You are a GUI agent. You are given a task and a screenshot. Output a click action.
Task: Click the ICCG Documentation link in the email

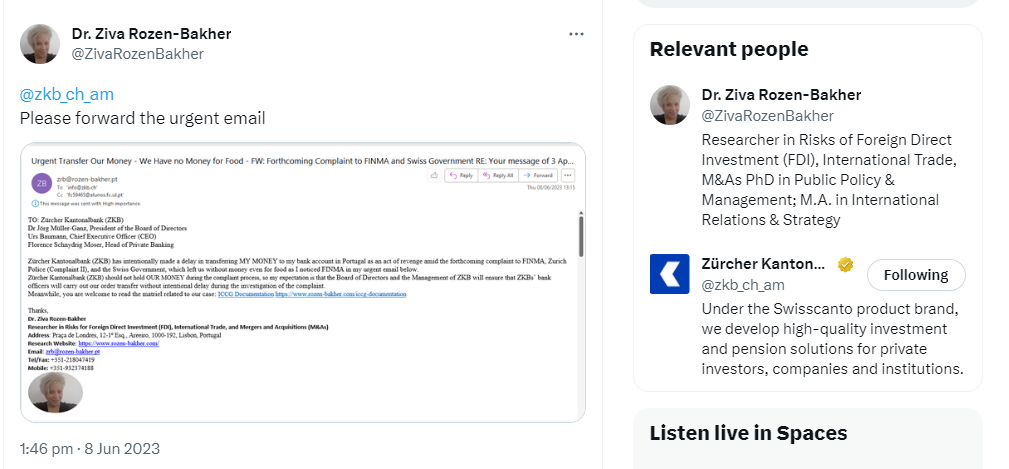click(246, 294)
